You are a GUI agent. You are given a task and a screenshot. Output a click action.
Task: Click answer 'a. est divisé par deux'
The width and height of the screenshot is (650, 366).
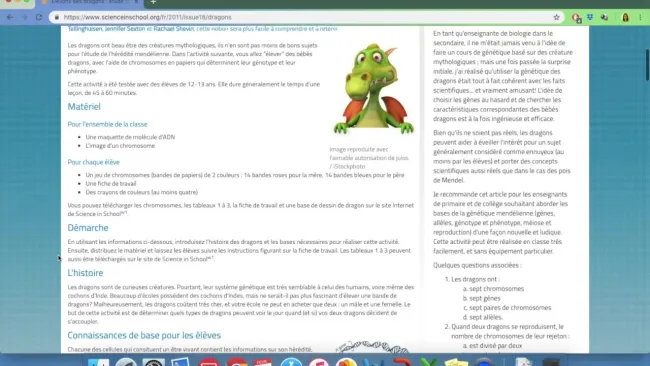[x=492, y=346]
